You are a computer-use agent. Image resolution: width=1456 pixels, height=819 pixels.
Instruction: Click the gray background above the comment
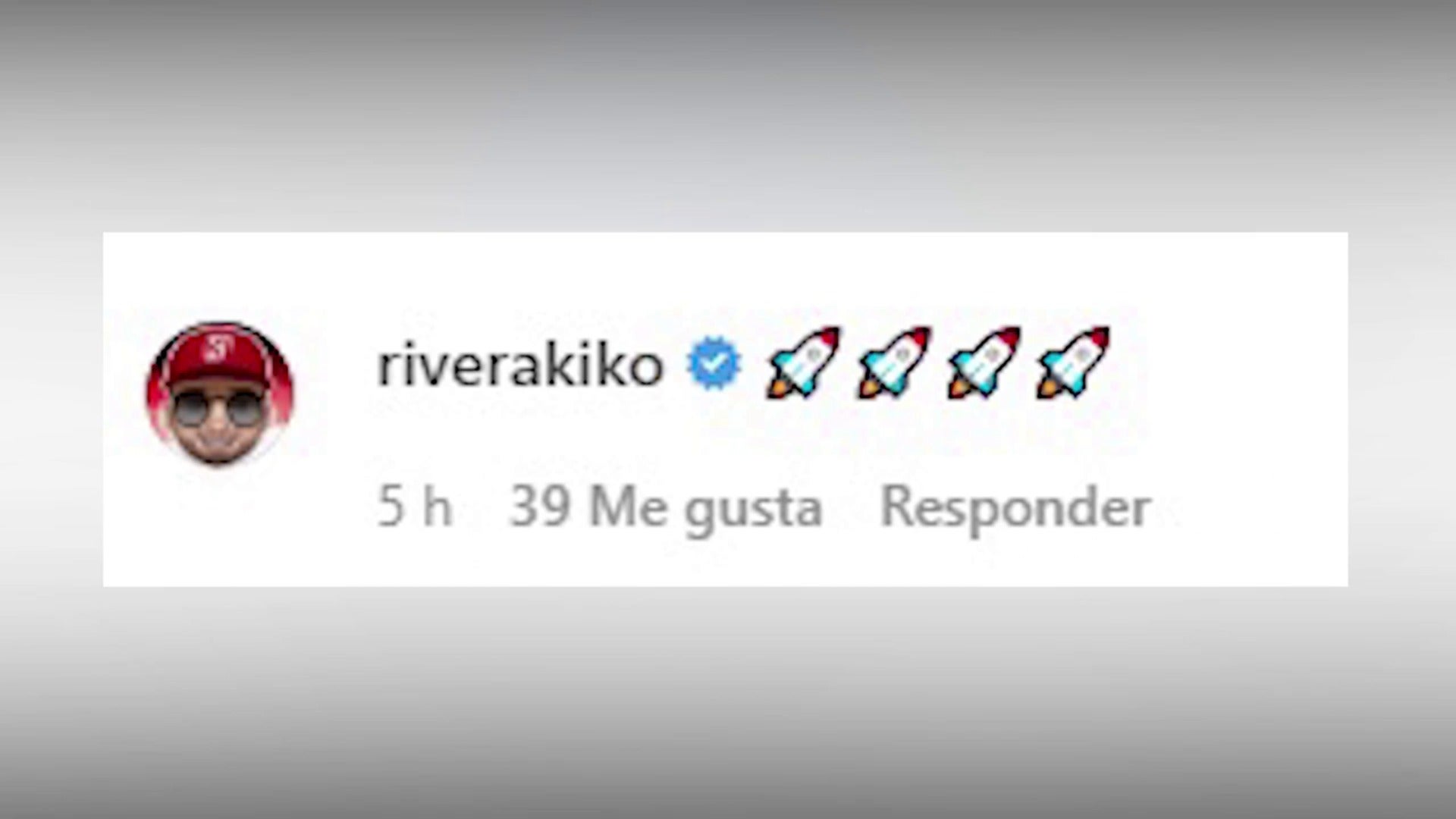728,114
